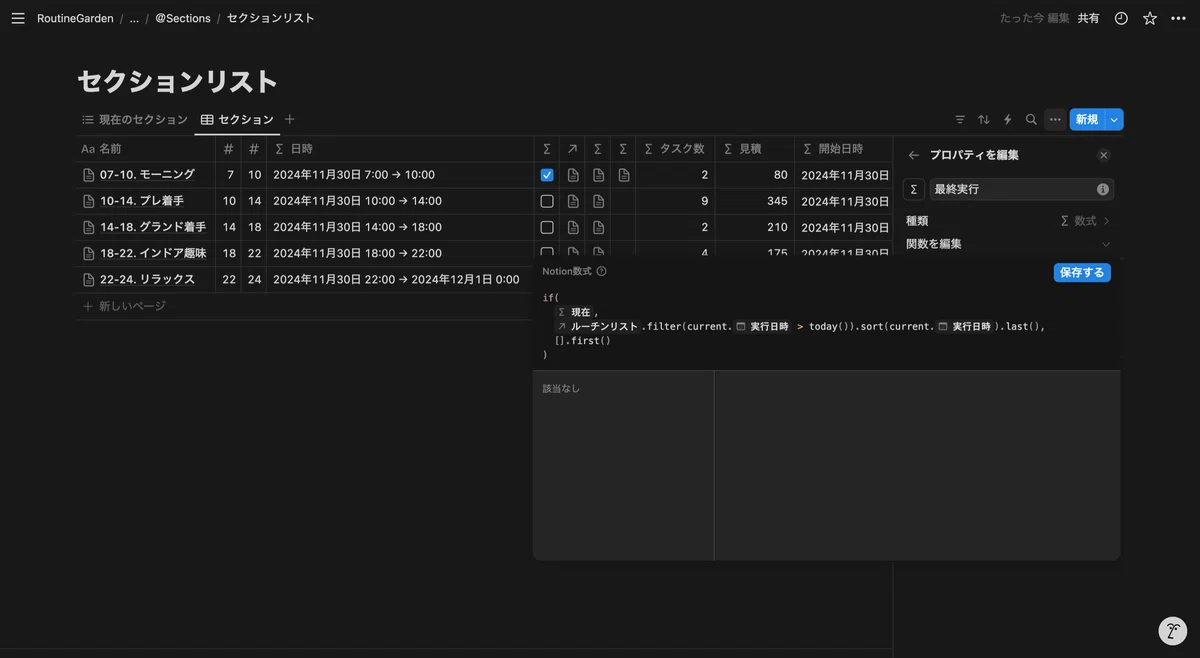Go to the @Sections breadcrumb
Image resolution: width=1200 pixels, height=658 pixels.
coord(183,18)
